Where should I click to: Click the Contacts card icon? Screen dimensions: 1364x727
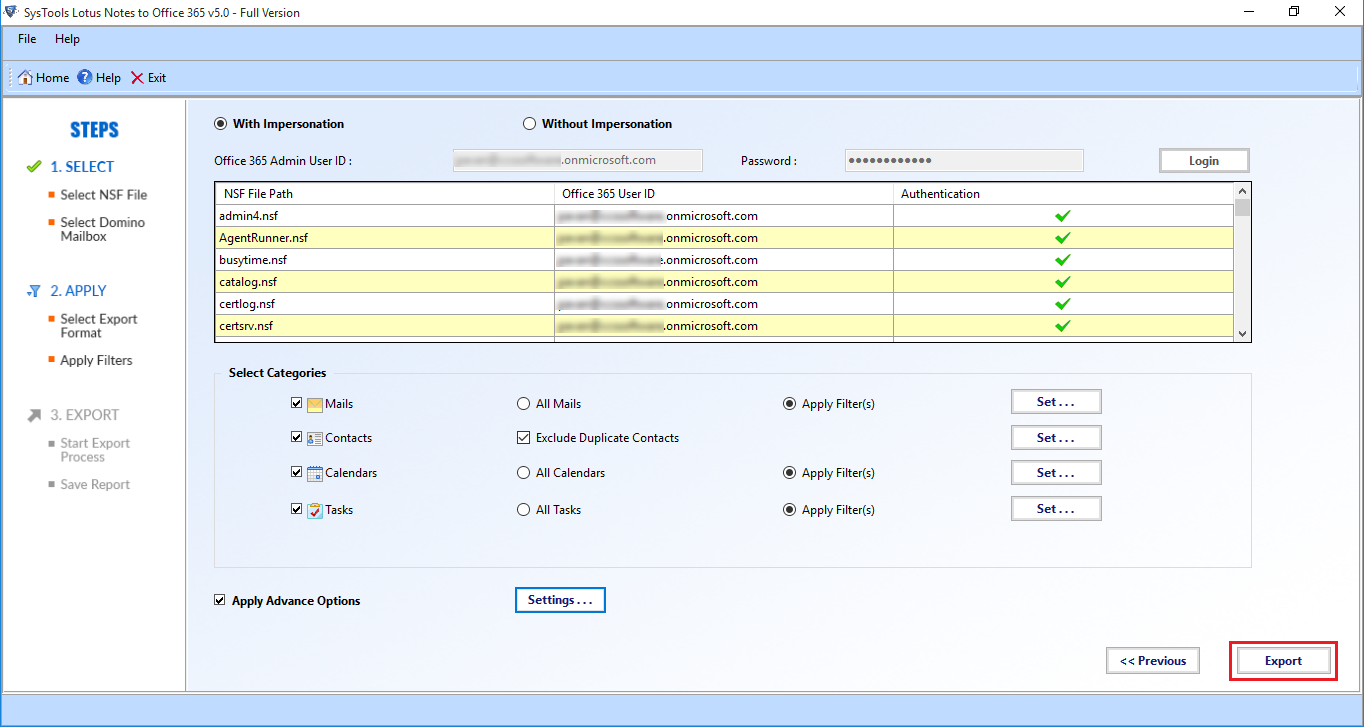point(315,437)
